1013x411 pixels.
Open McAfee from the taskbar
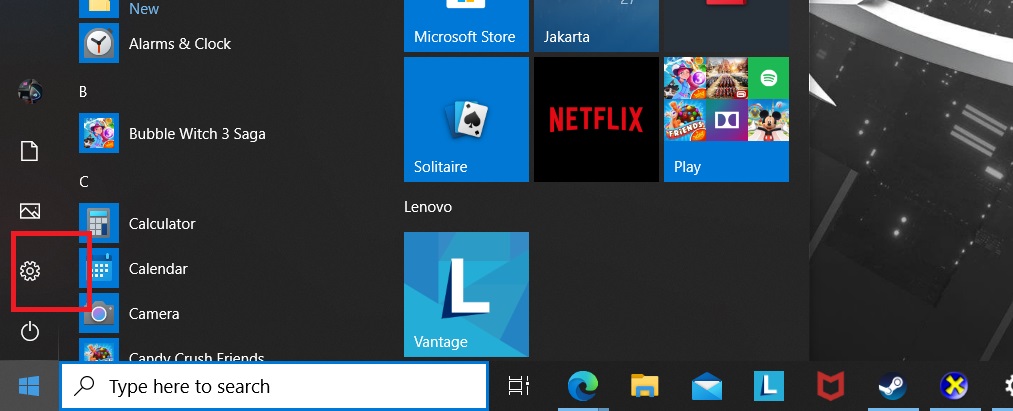pos(830,386)
